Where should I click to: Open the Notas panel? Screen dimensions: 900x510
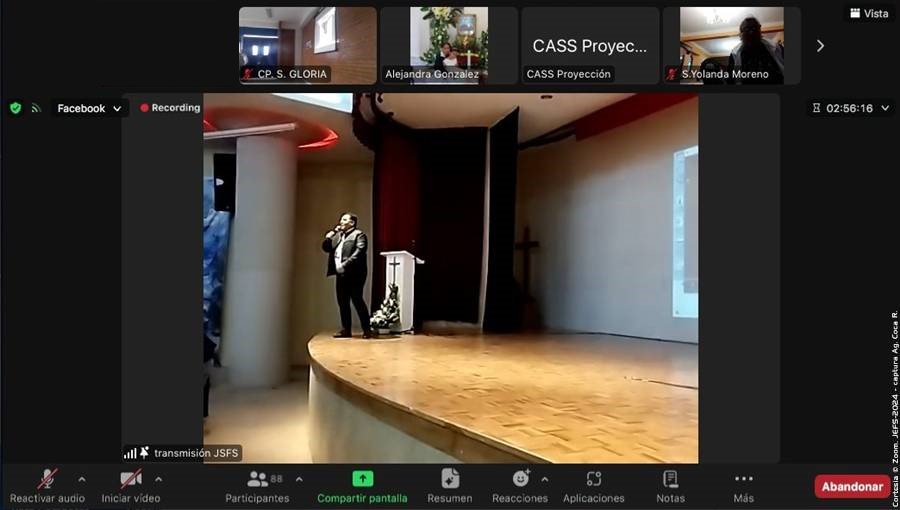click(x=670, y=486)
